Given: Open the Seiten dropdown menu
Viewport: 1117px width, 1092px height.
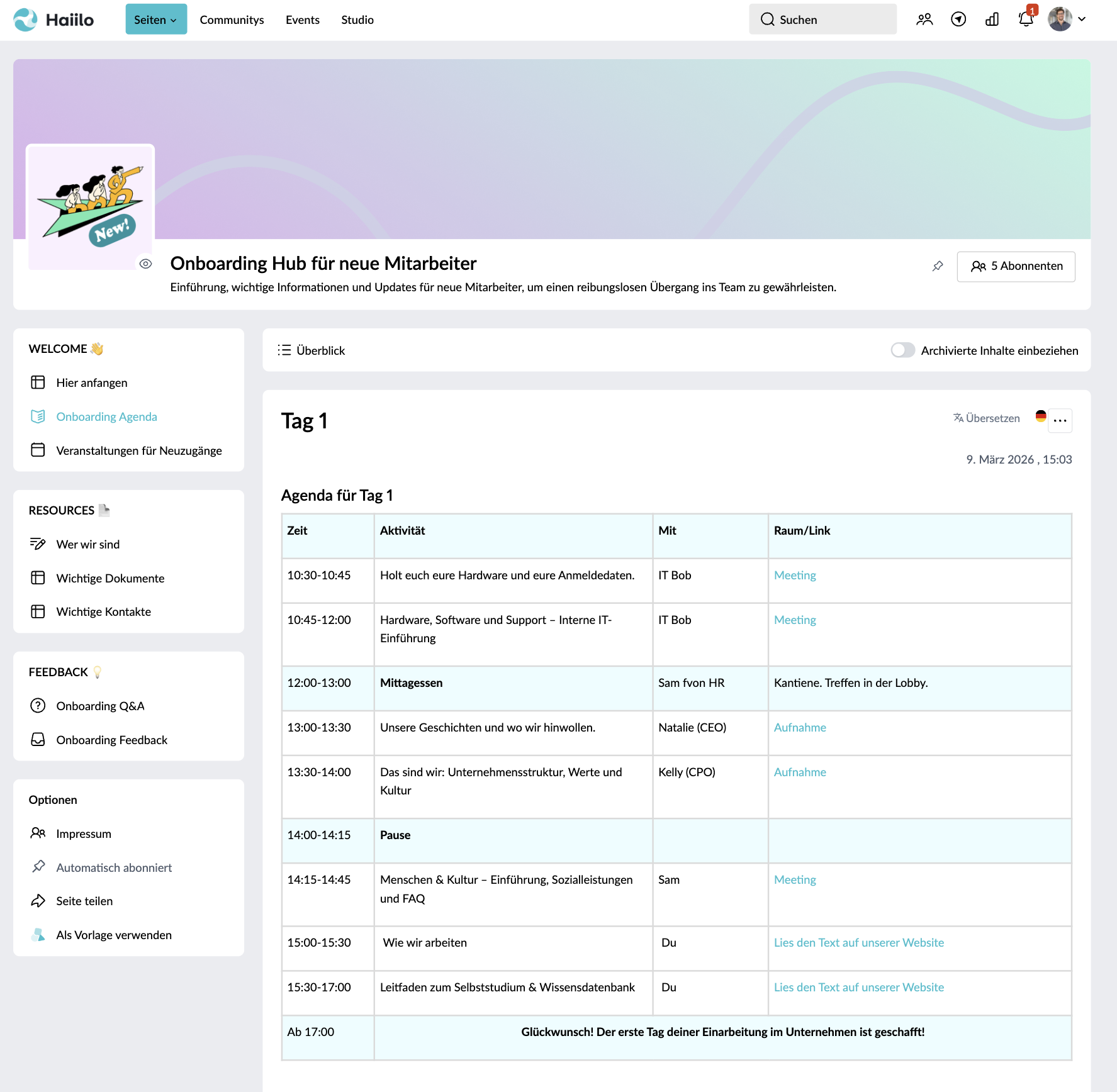Looking at the screenshot, I should tap(156, 19).
